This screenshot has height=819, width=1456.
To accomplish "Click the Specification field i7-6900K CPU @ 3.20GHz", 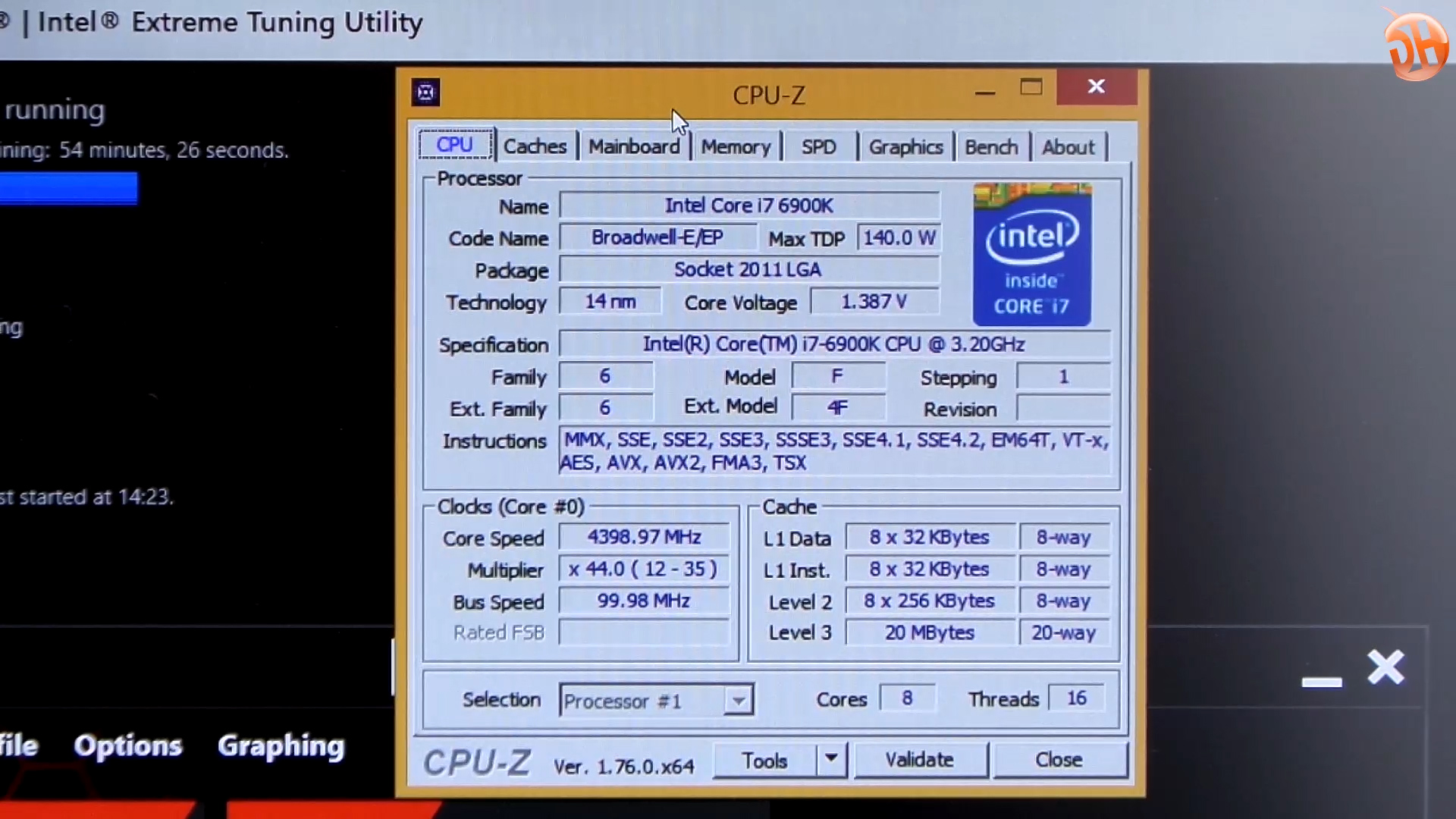I will pyautogui.click(x=834, y=344).
